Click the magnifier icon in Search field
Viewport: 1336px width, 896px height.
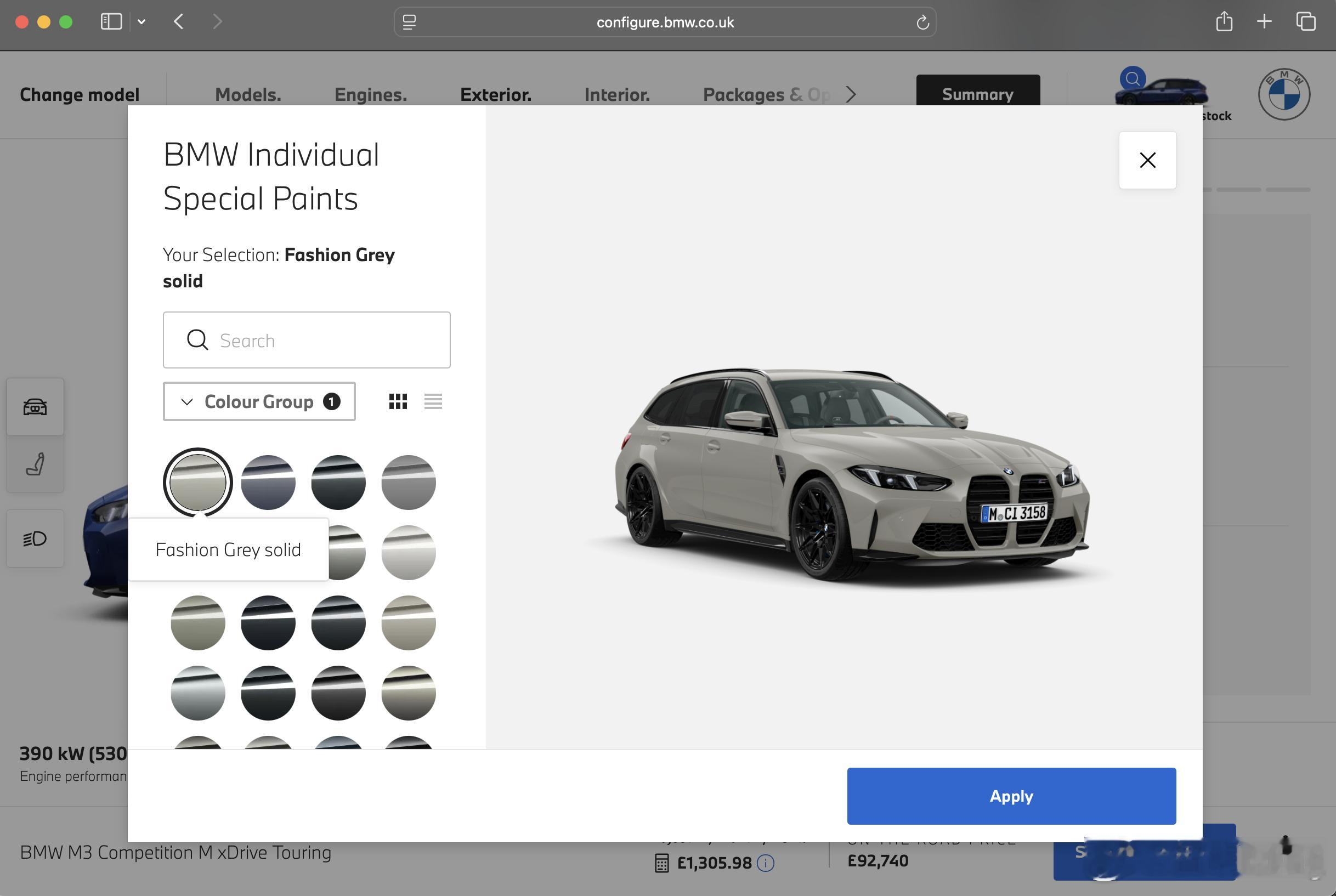(x=197, y=340)
